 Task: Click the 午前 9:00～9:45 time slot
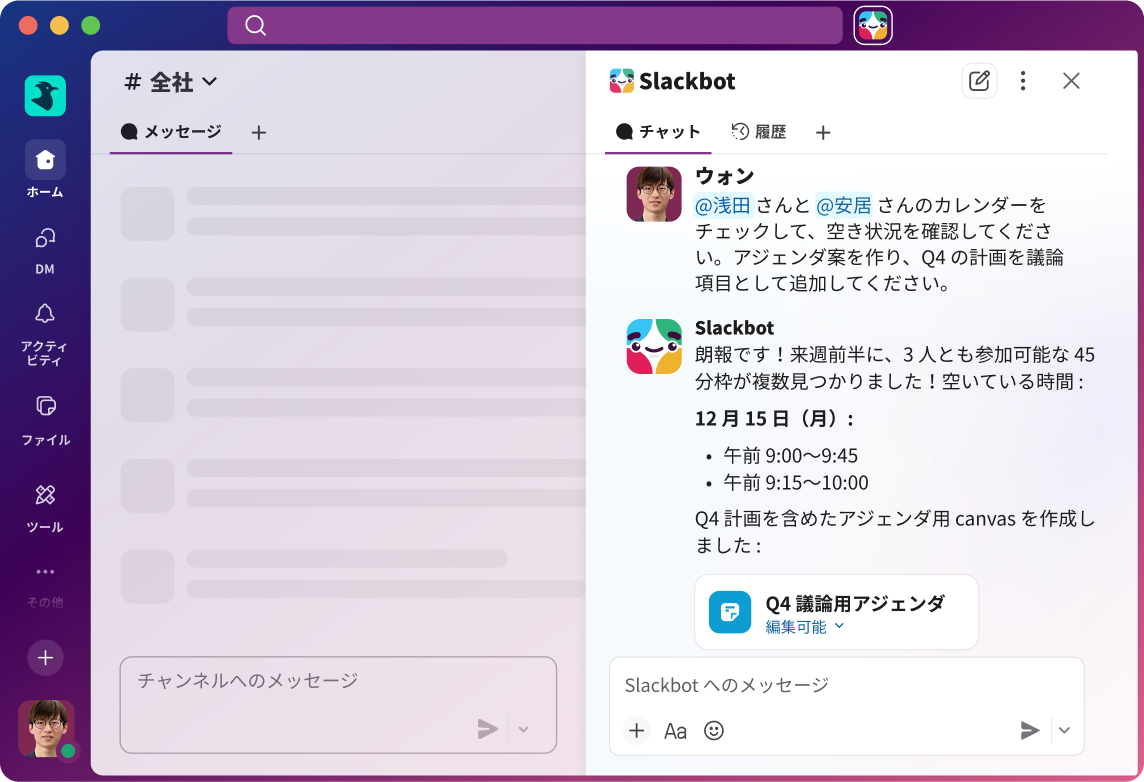point(790,456)
